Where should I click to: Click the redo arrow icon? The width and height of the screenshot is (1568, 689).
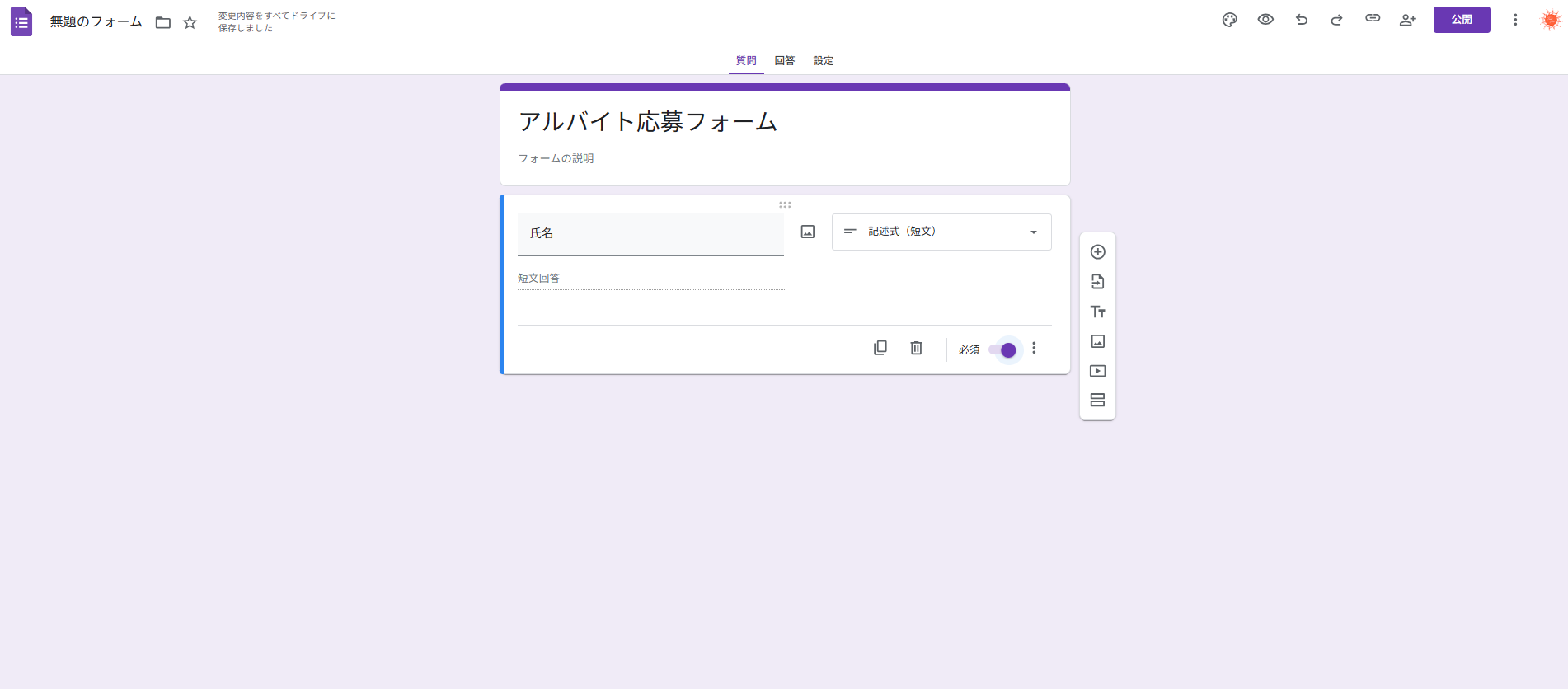[x=1336, y=20]
